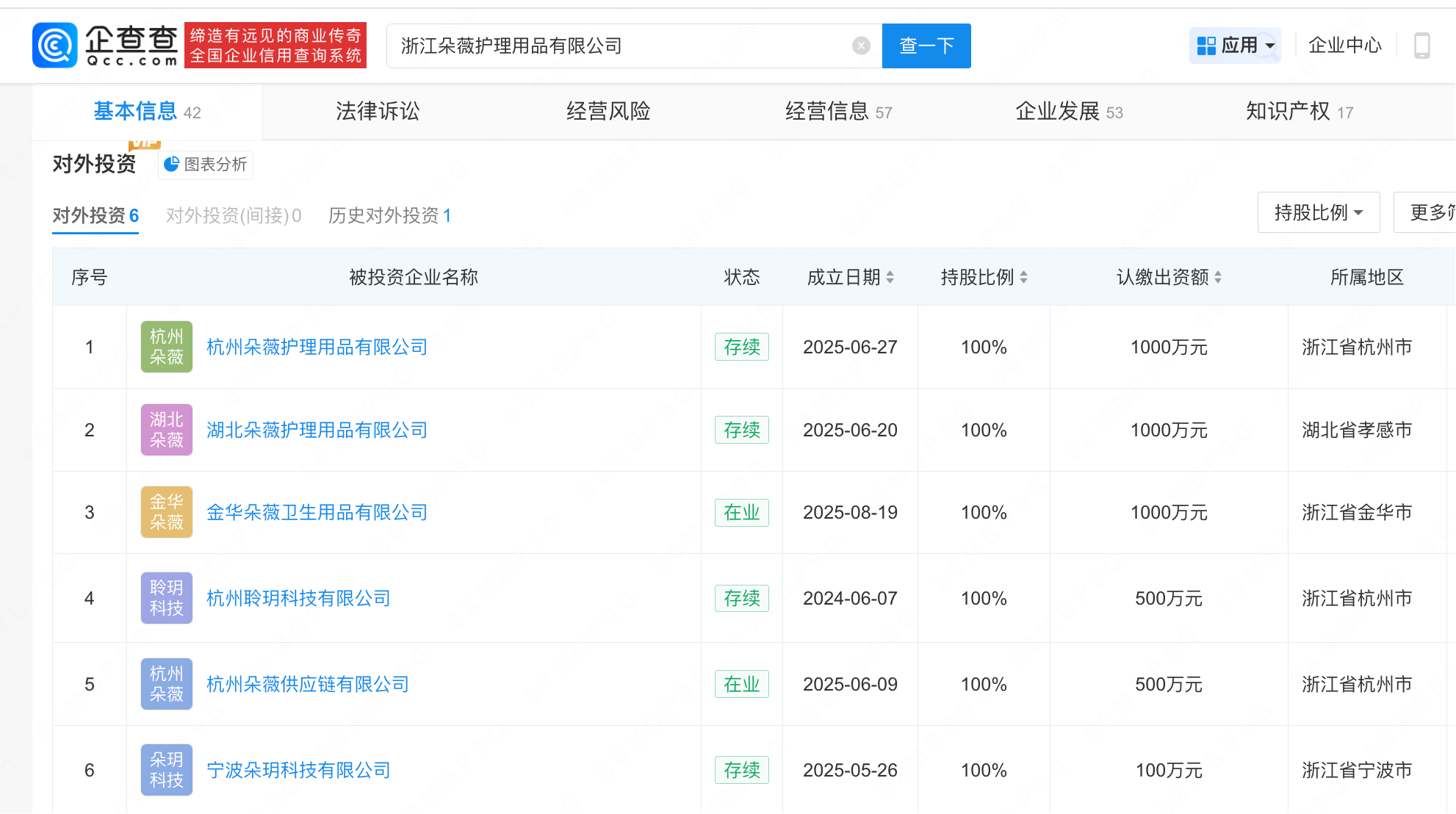1456x814 pixels.
Task: Sort table by 成立日期 column arrows
Action: (890, 278)
